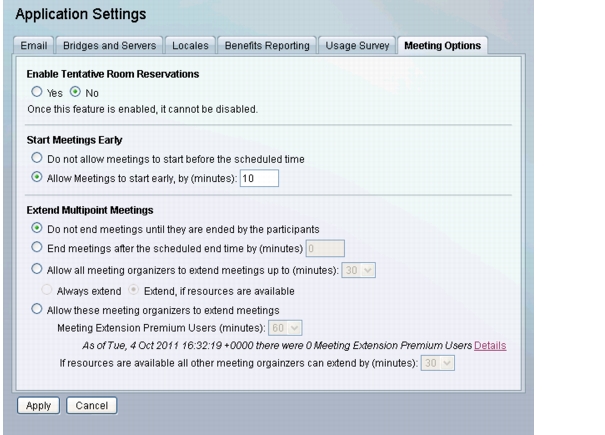
Task: Open the Premium Users Details link
Action: [490, 345]
